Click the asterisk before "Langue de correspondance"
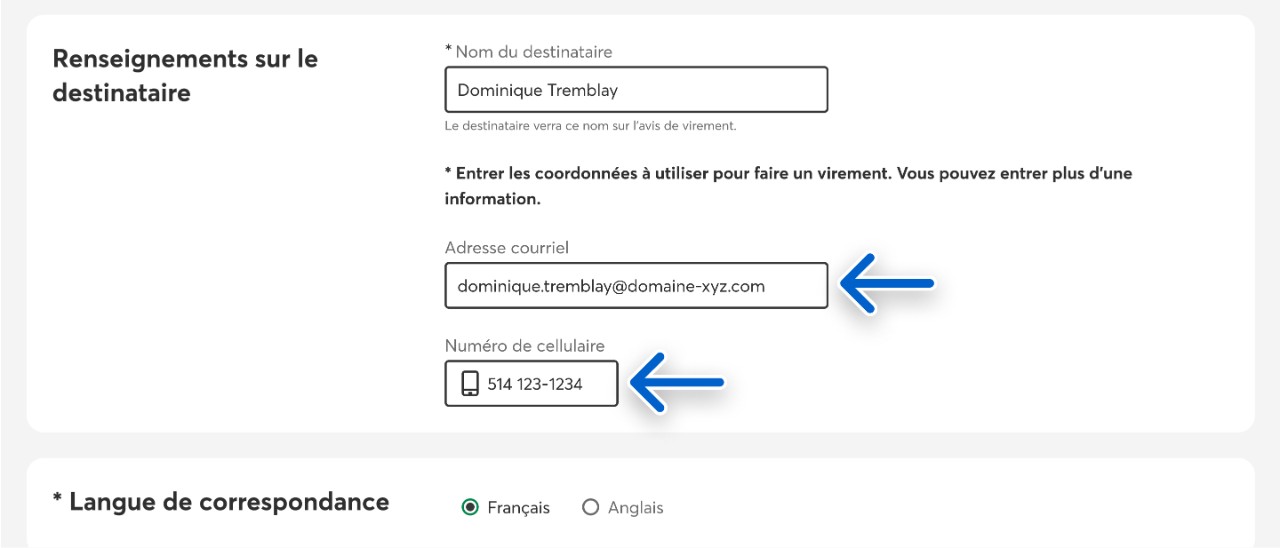The image size is (1280, 548). [x=57, y=501]
